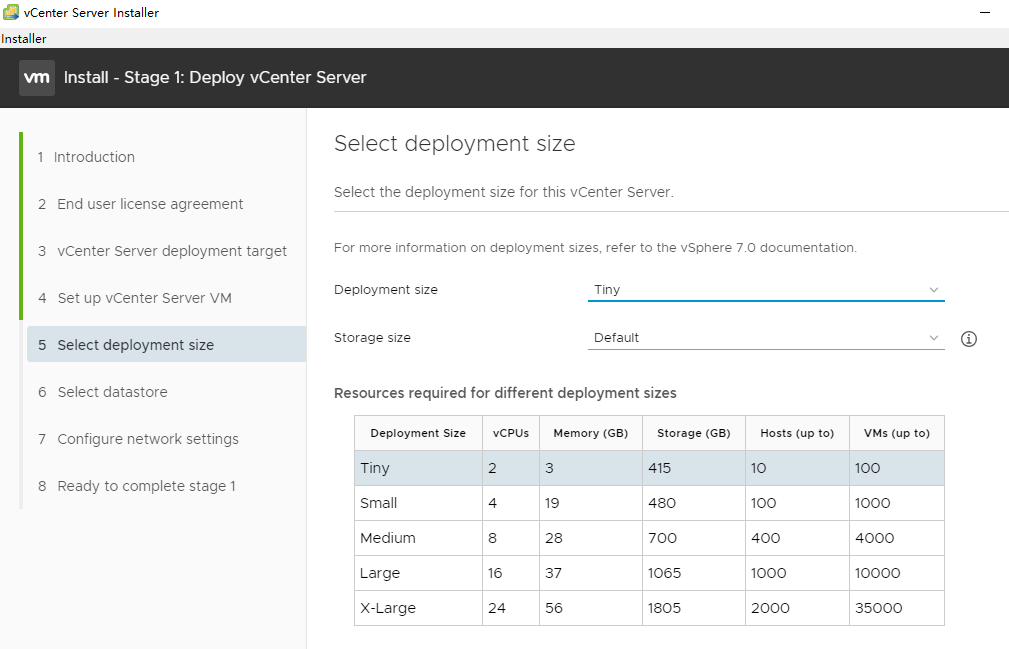Go to step 4 Set up vCenter Server VM

(x=134, y=298)
